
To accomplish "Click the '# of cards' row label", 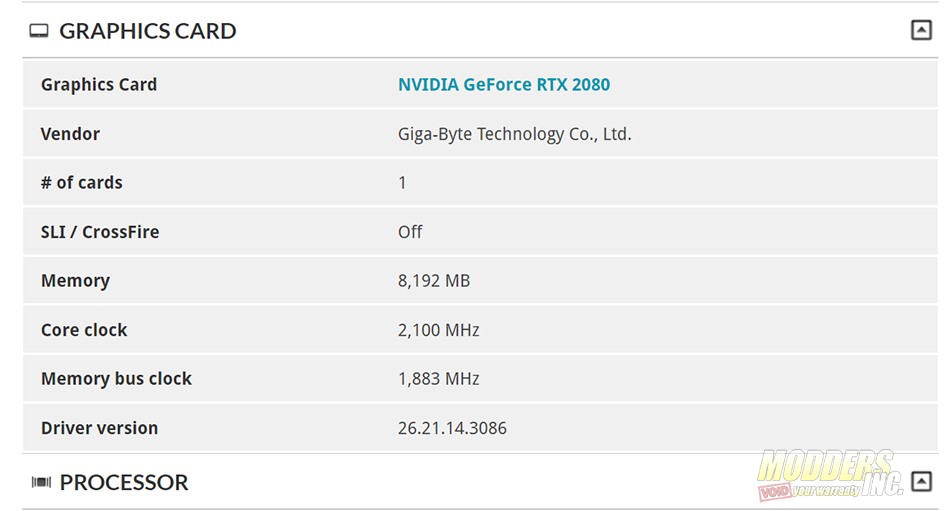I will coord(82,182).
